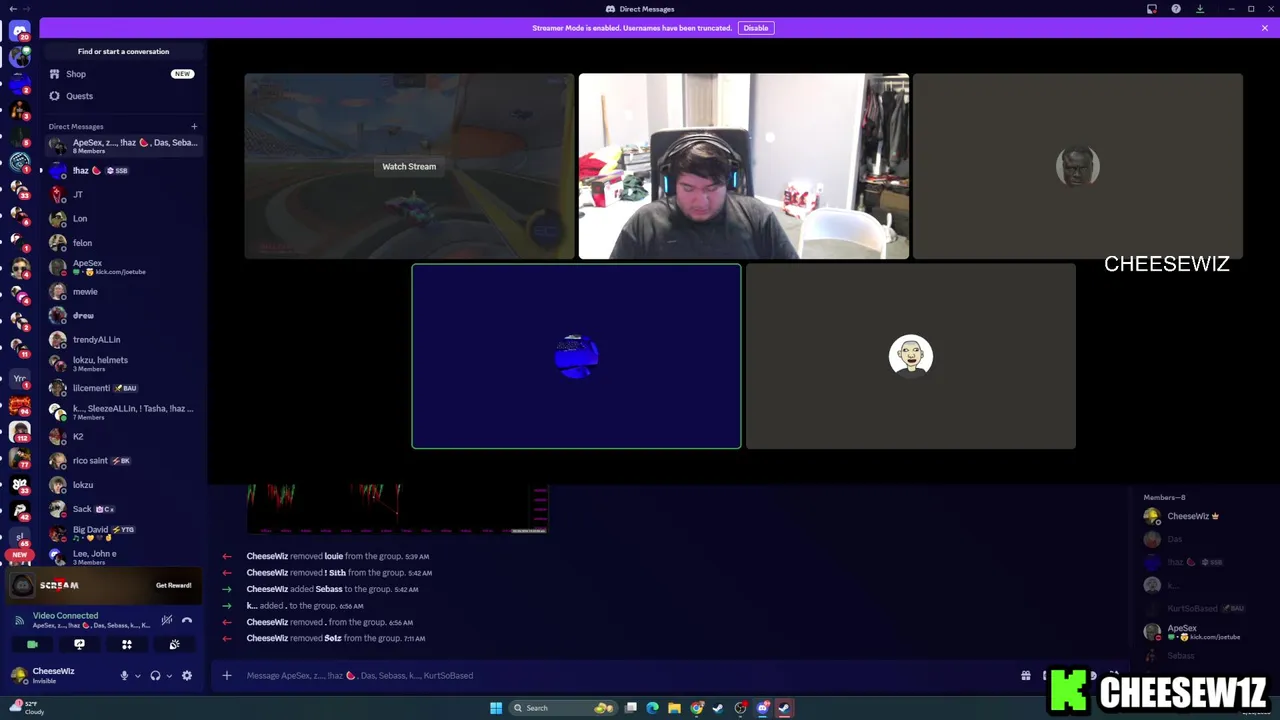Open User Settings gear

click(x=187, y=676)
